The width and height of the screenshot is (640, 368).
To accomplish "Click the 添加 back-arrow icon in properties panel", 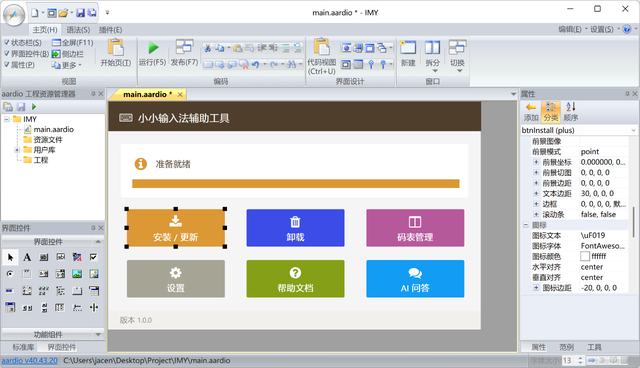I will point(531,107).
